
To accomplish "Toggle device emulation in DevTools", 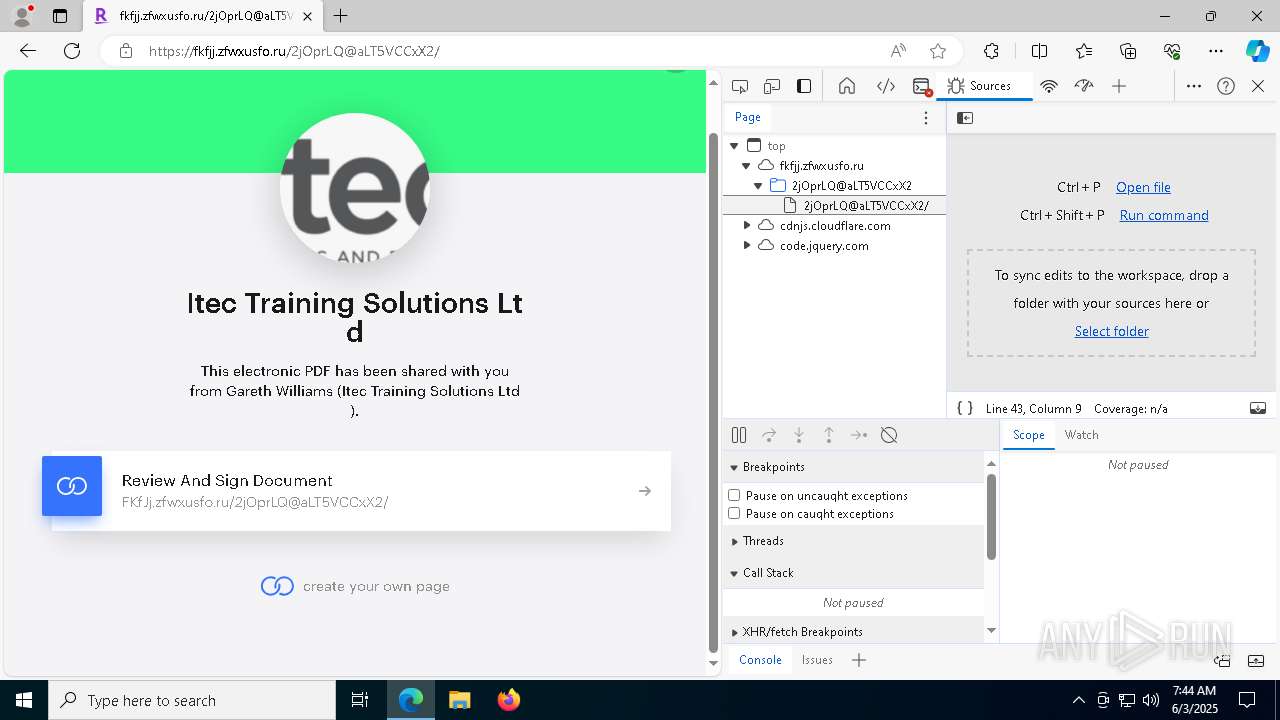I will (772, 86).
